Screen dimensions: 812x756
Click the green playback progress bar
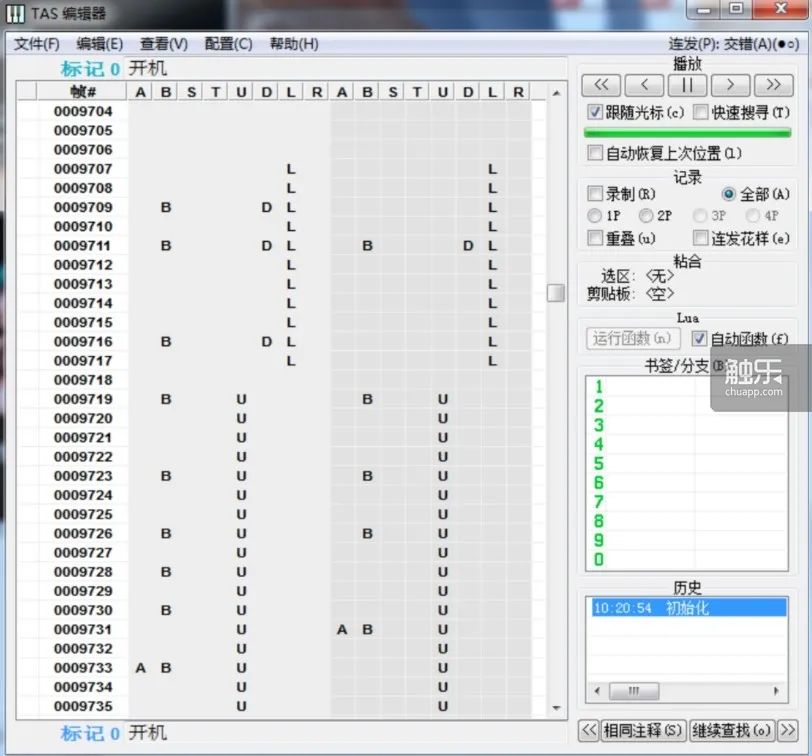pyautogui.click(x=687, y=133)
